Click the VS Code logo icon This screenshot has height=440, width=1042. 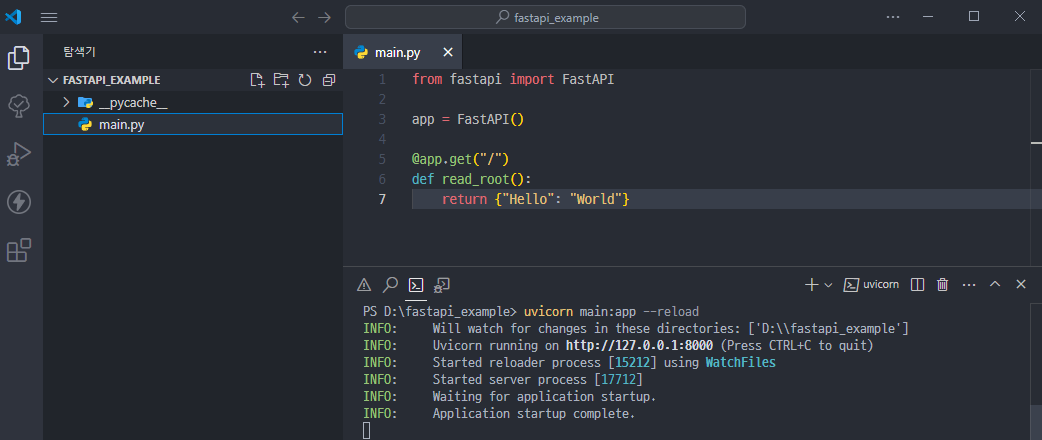click(x=13, y=17)
